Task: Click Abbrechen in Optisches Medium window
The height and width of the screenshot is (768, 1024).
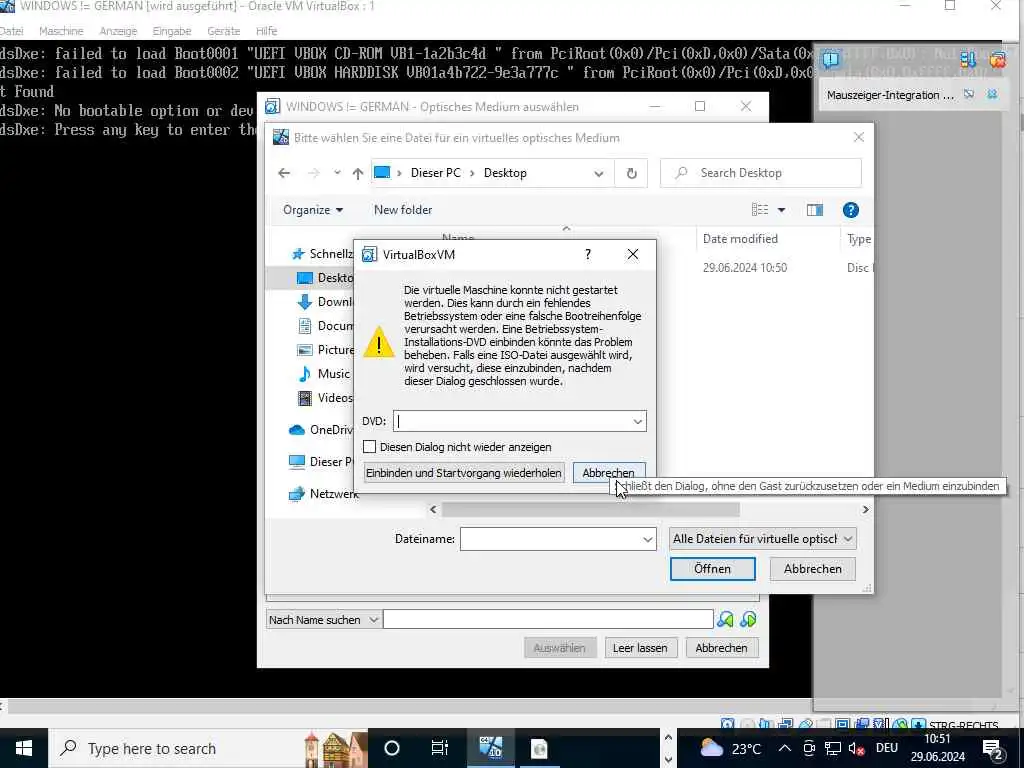Action: click(721, 648)
